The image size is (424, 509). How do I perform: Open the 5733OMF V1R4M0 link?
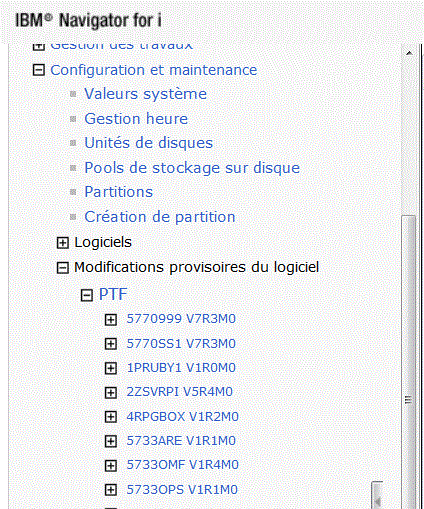(183, 465)
